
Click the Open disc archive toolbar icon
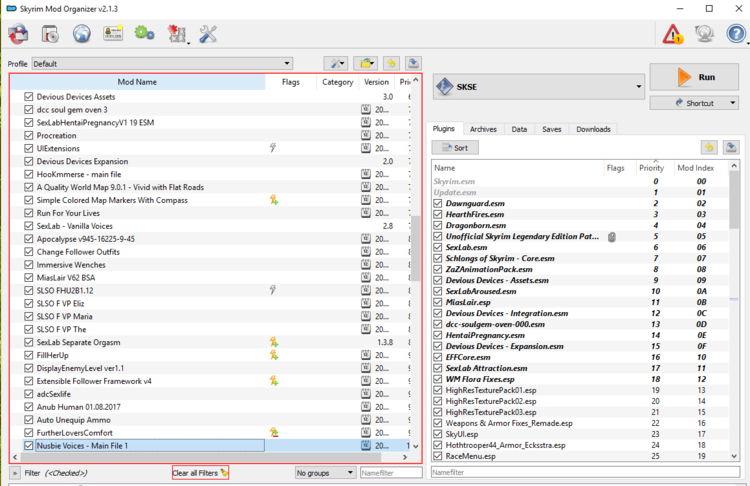(x=50, y=34)
